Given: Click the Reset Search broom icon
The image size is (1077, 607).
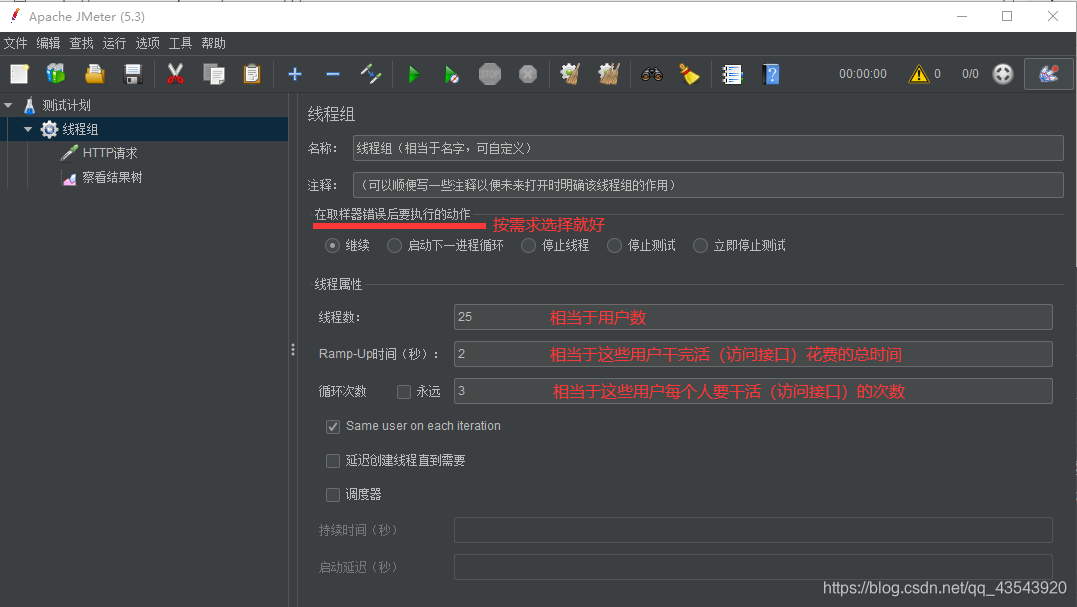Looking at the screenshot, I should [x=689, y=74].
